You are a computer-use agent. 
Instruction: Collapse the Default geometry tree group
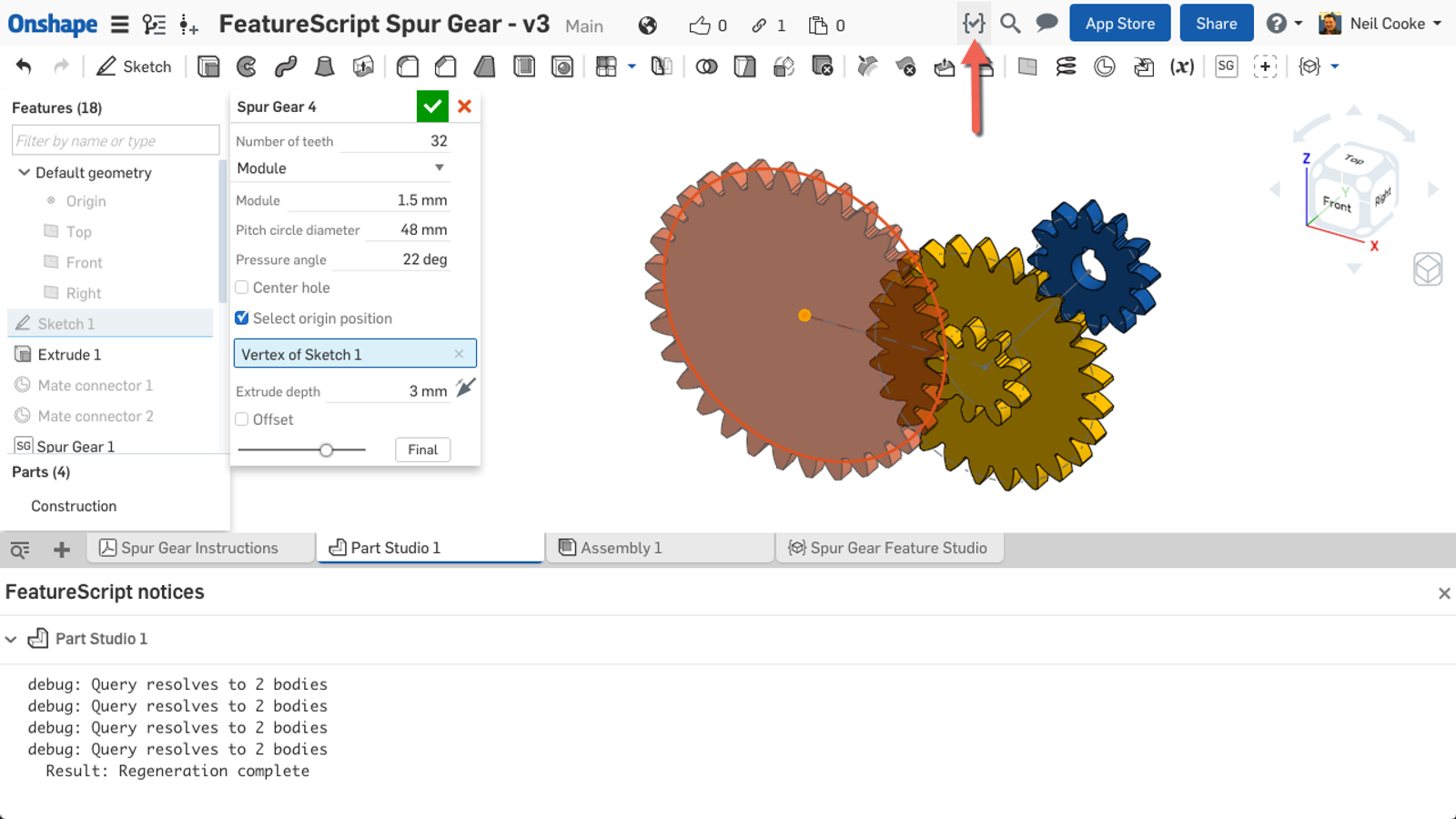[x=25, y=173]
